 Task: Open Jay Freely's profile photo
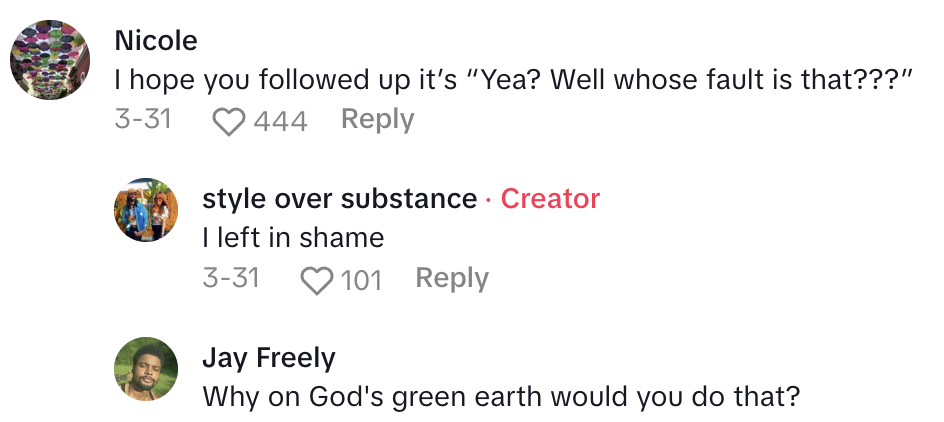click(147, 369)
